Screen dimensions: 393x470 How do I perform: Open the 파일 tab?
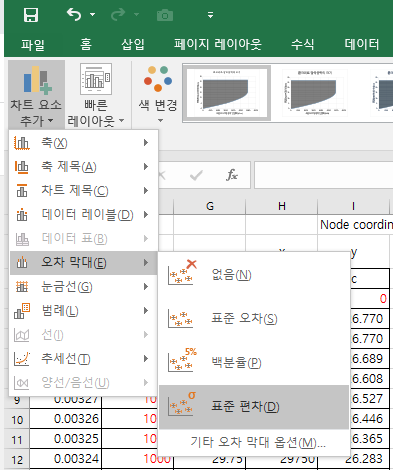click(33, 44)
